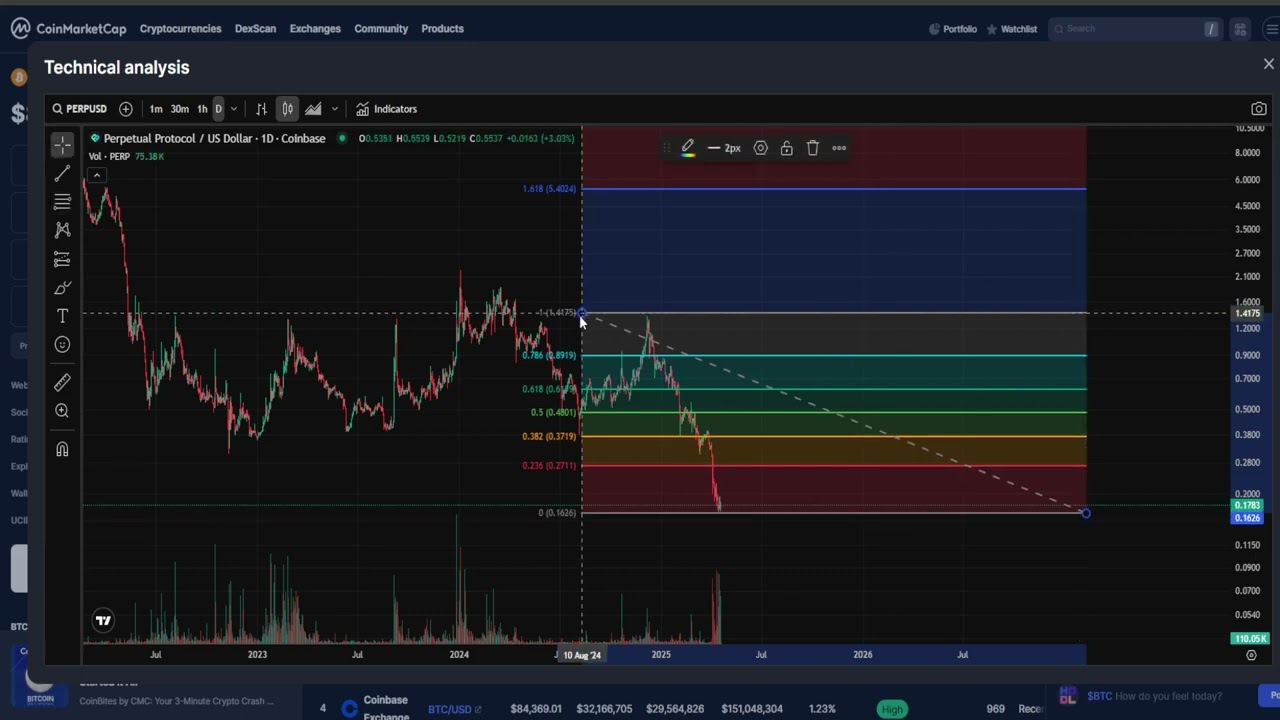This screenshot has height=720, width=1280.
Task: Click the green market status dot
Action: (x=342, y=139)
